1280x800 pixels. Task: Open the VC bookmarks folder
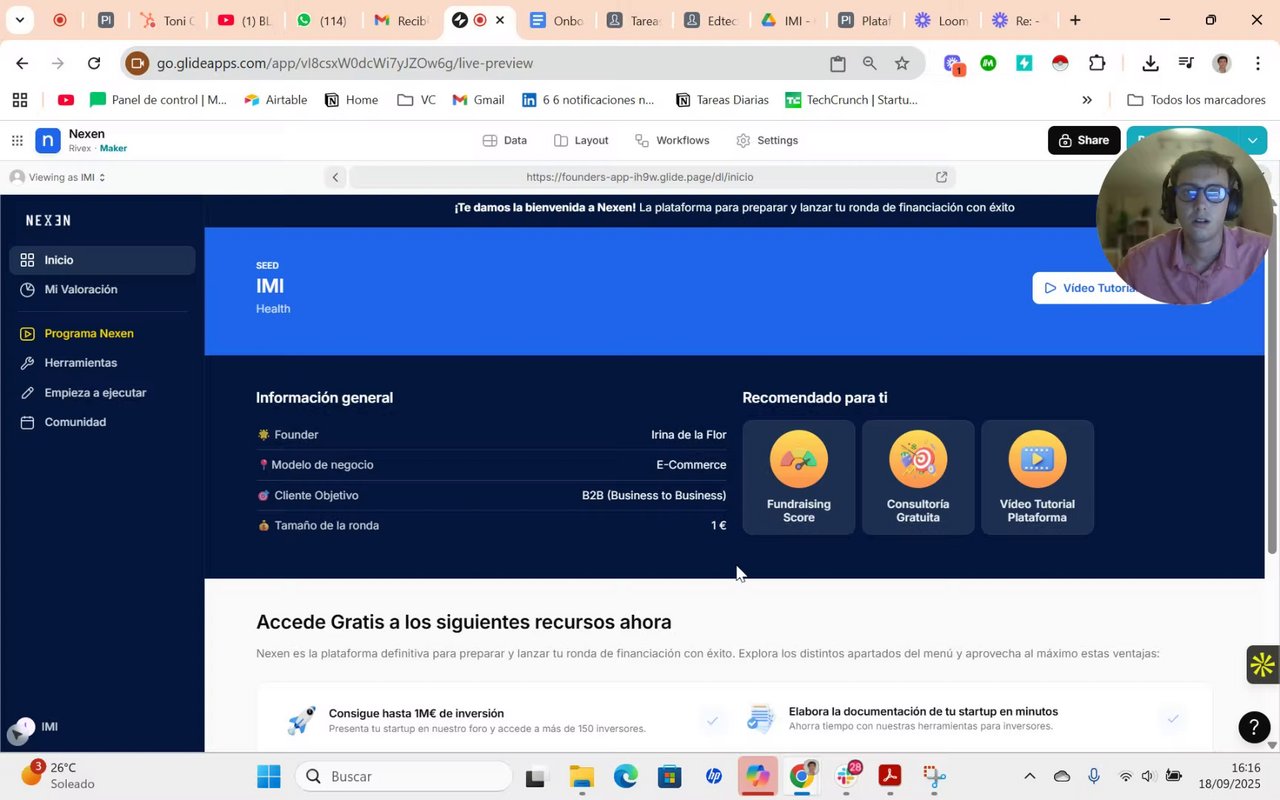(x=416, y=100)
